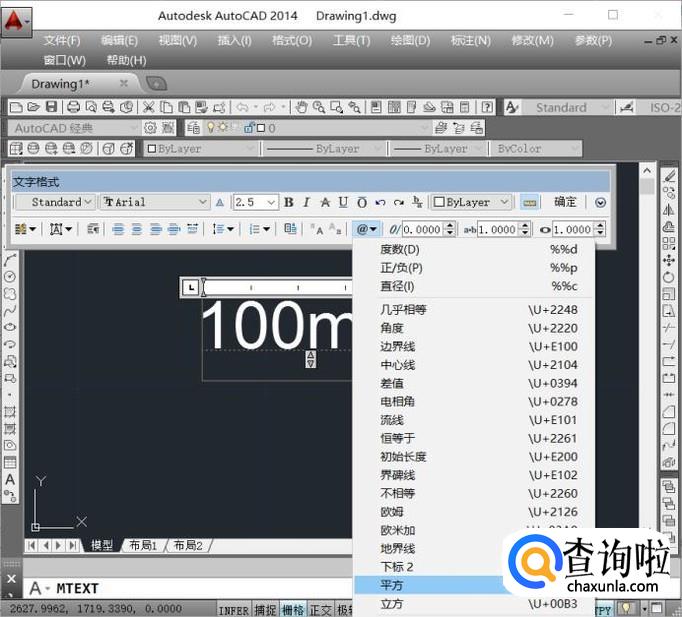Open the 2.5 text height dropdown
682x617 pixels.
click(x=255, y=202)
